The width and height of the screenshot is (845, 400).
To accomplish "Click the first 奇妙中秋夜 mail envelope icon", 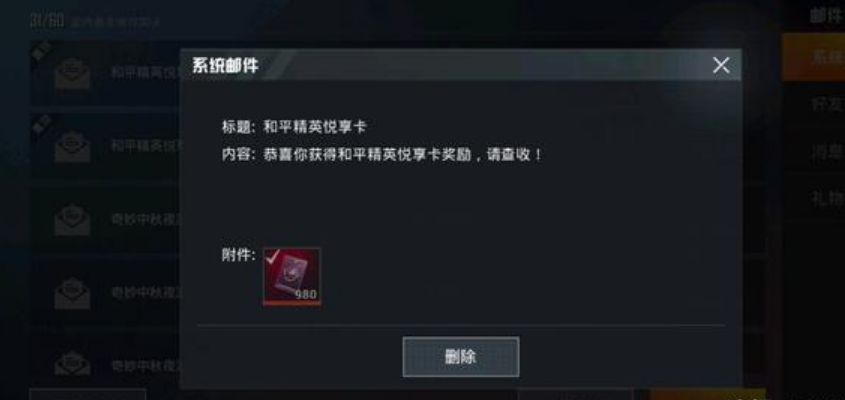I will click(72, 220).
